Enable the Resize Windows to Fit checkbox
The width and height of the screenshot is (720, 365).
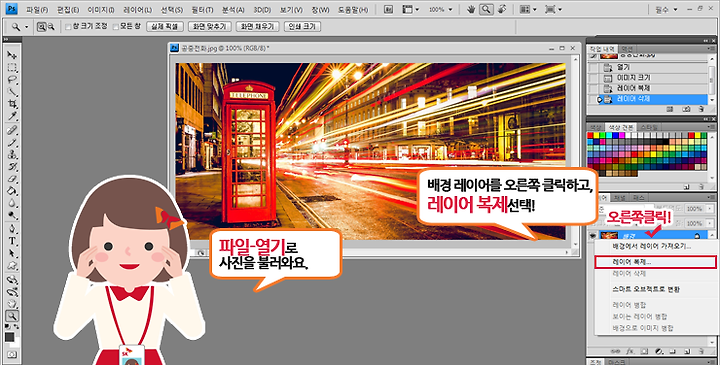(x=68, y=27)
